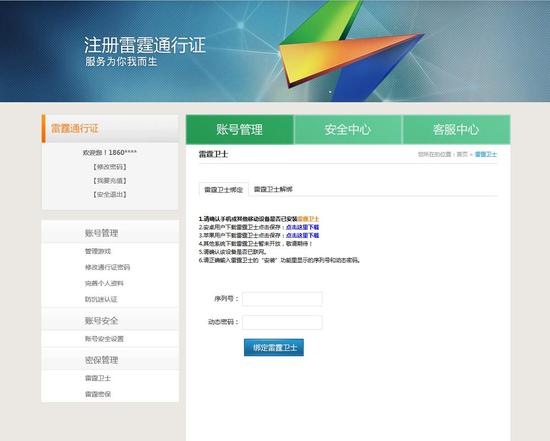Image resolution: width=550 pixels, height=441 pixels.
Task: Click 【安全退出】 to log out
Action: click(109, 194)
